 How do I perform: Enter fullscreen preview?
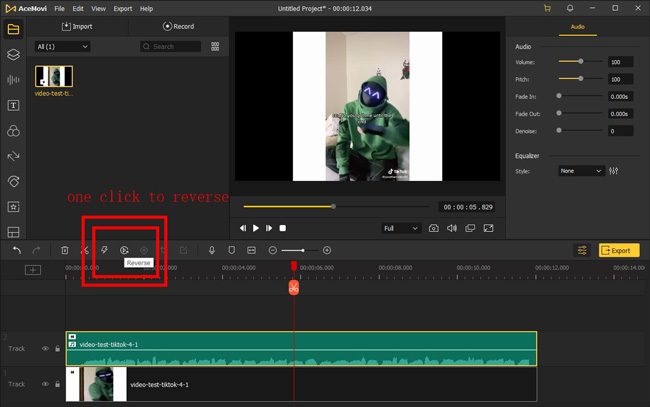point(488,228)
